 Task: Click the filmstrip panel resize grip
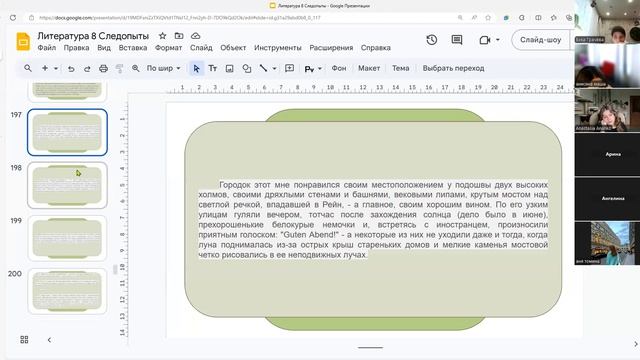coord(116,269)
